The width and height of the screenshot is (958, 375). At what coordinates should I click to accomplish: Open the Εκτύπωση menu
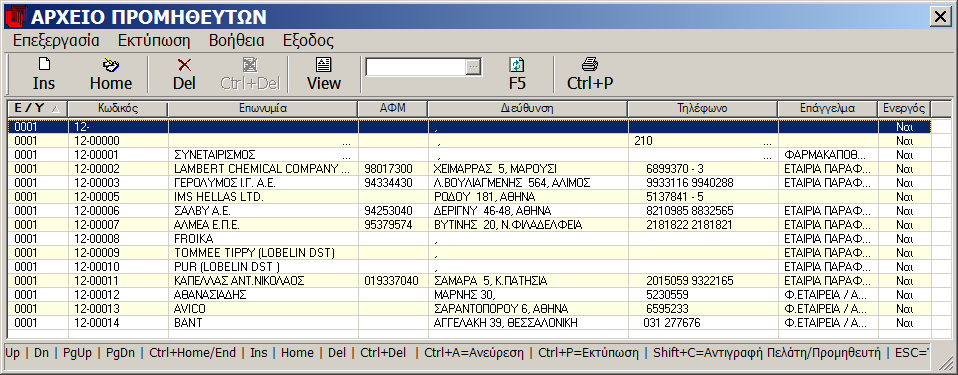coord(154,41)
